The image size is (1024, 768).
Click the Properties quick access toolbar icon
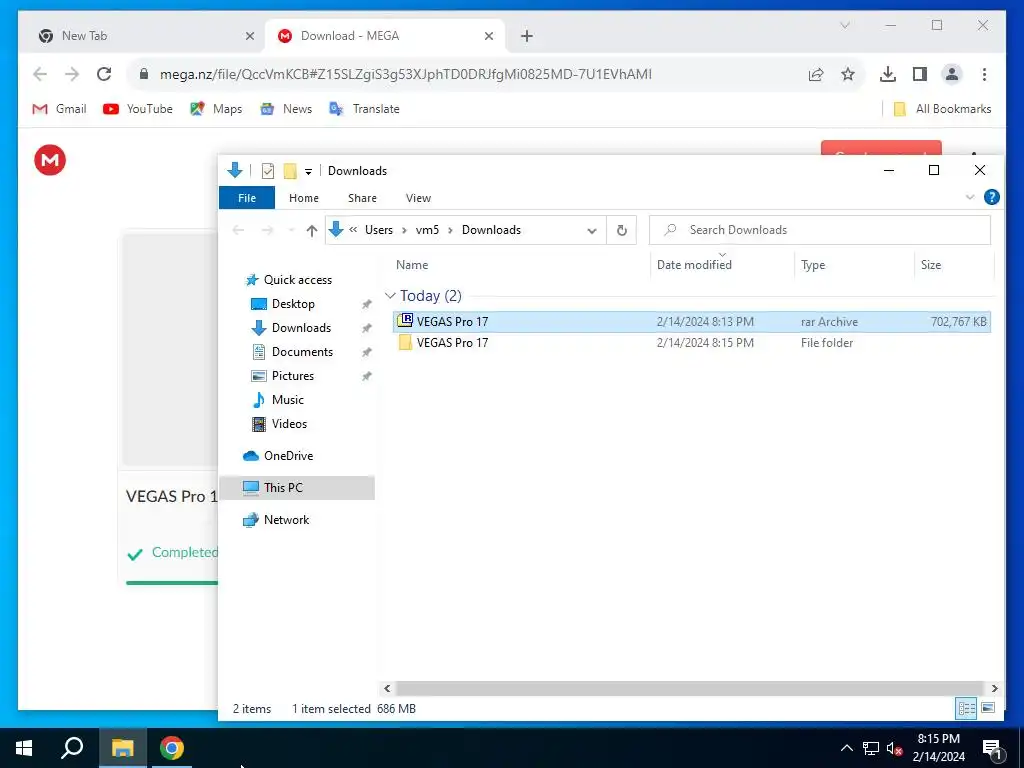pyautogui.click(x=268, y=171)
